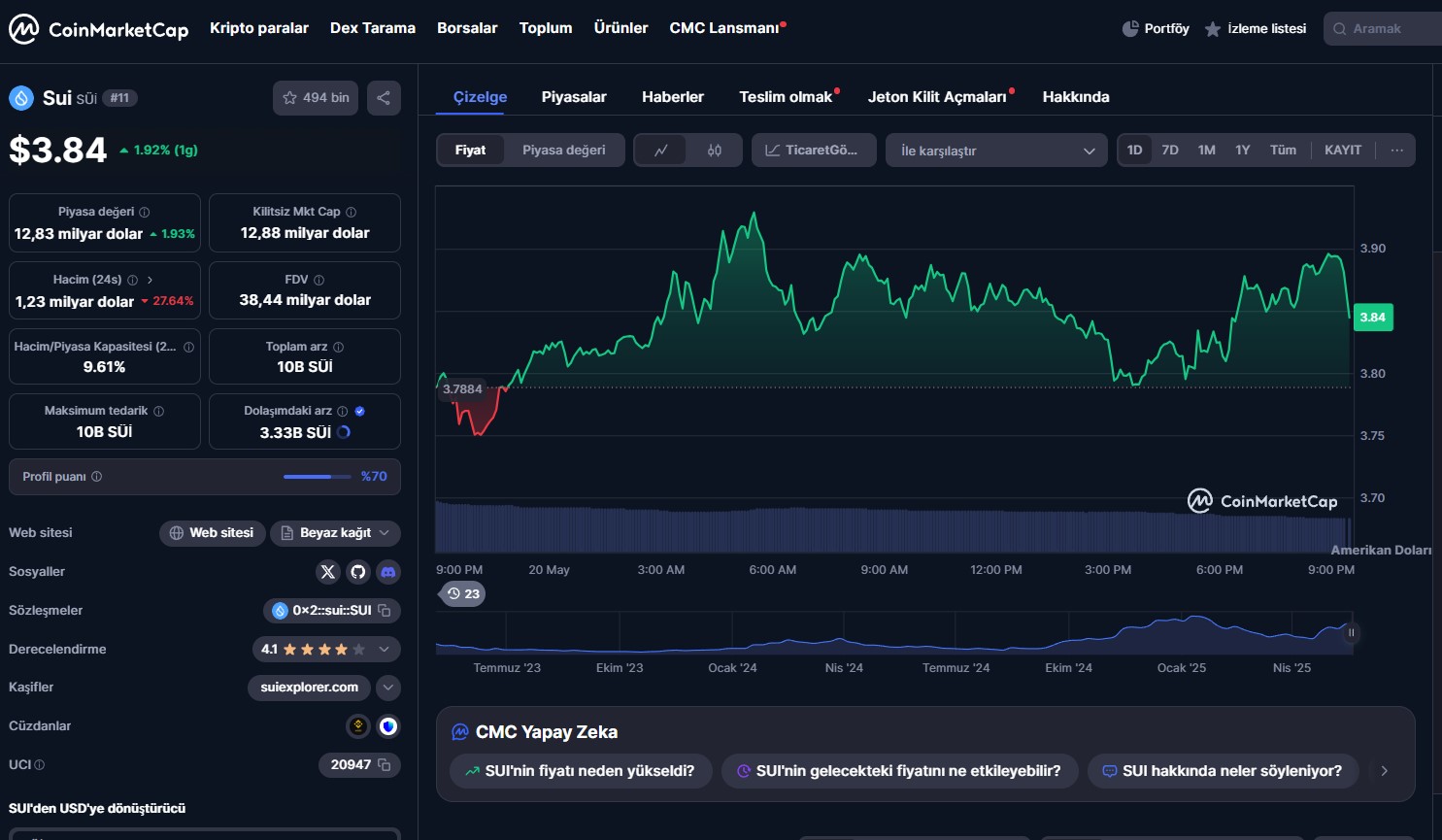Copy the 0x2::sui::SUI contract address
Image resolution: width=1442 pixels, height=840 pixels.
point(385,611)
